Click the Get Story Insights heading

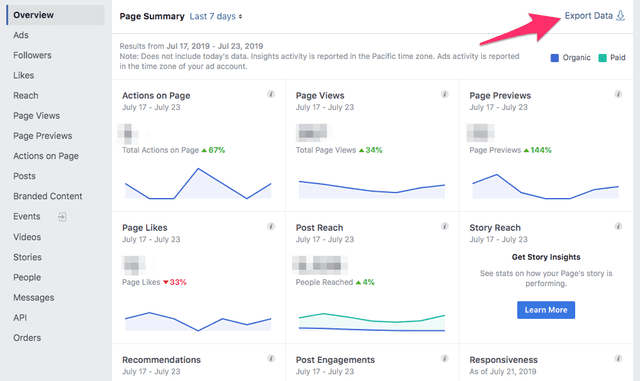(546, 257)
